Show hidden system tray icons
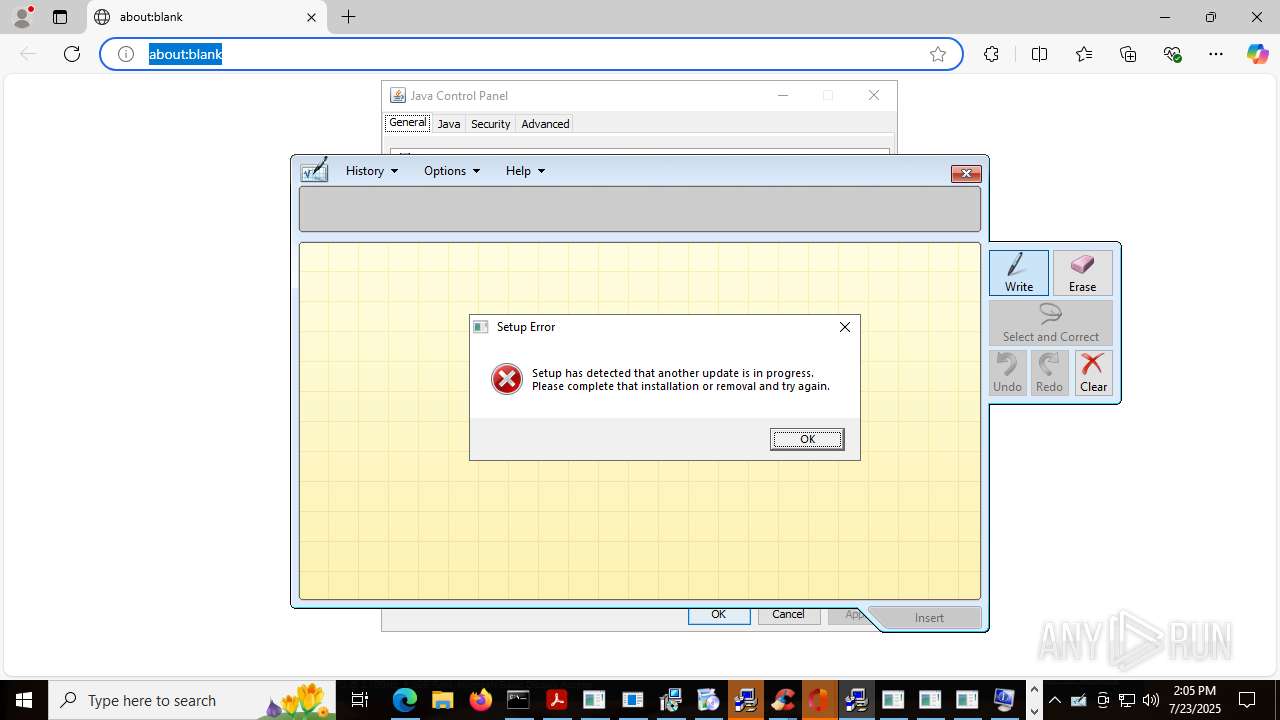This screenshot has width=1280, height=720. coord(1054,700)
